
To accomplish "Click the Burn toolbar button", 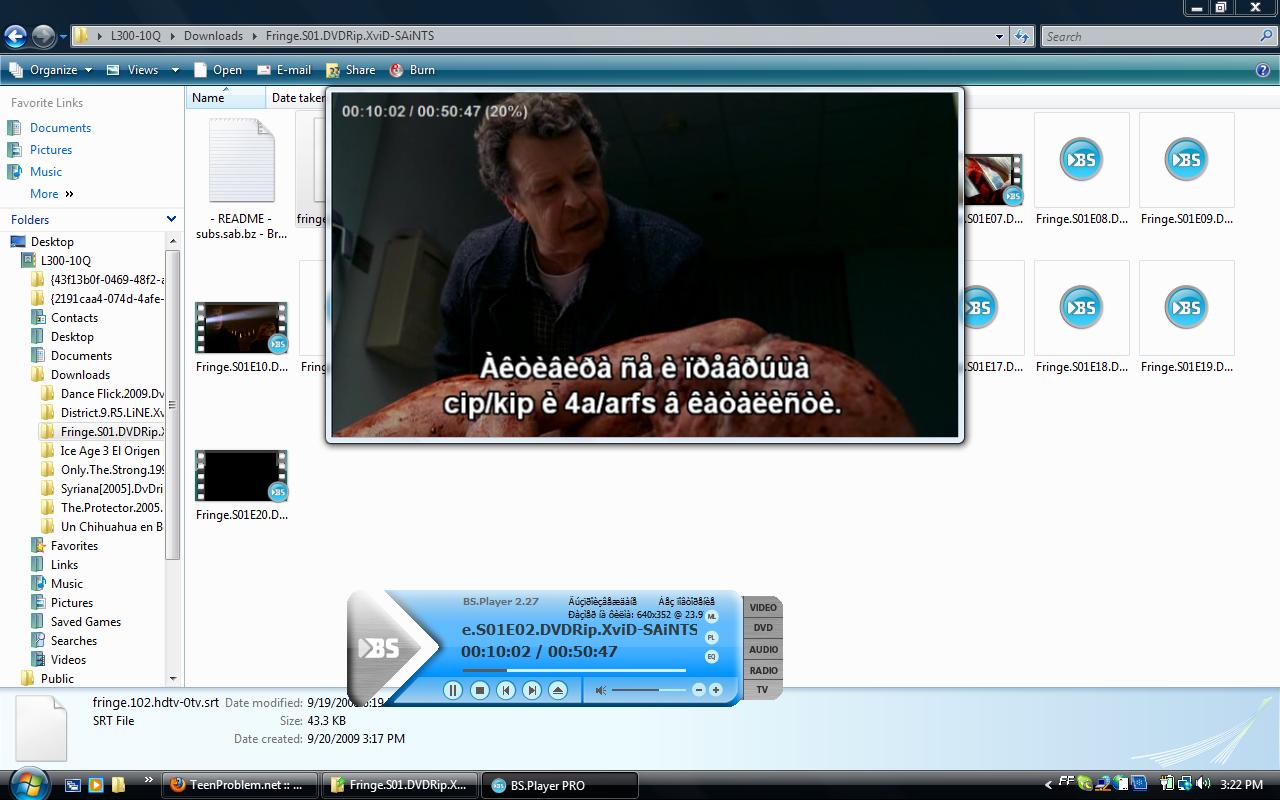I will [x=412, y=70].
